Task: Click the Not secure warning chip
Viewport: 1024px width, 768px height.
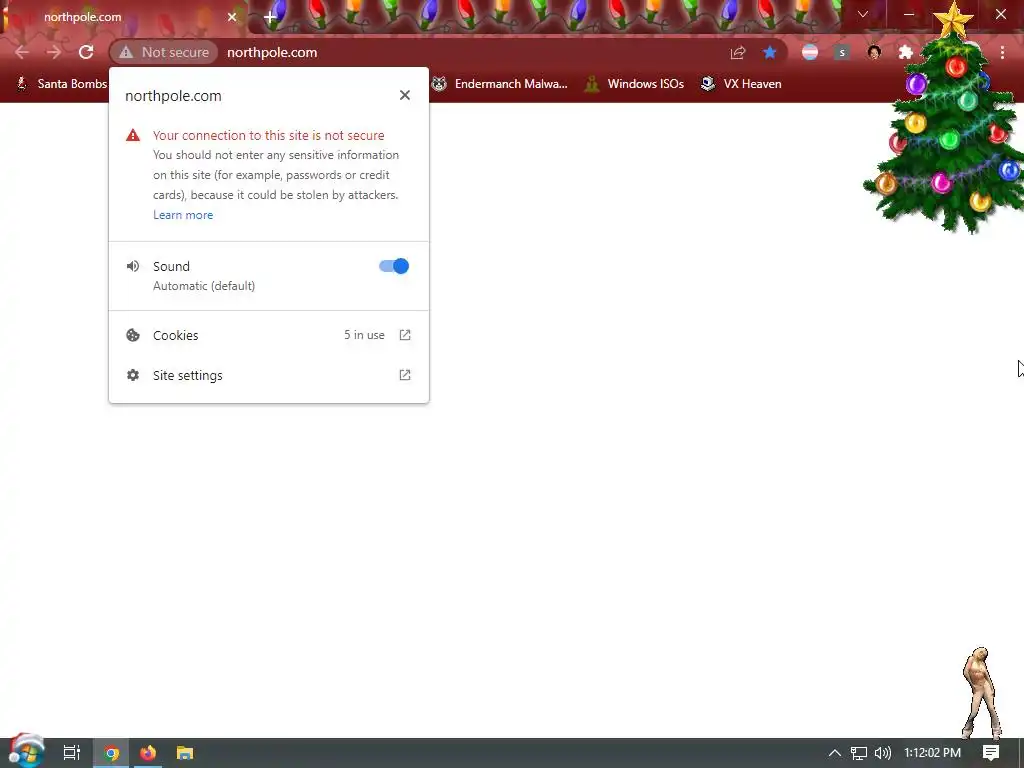Action: click(x=164, y=52)
